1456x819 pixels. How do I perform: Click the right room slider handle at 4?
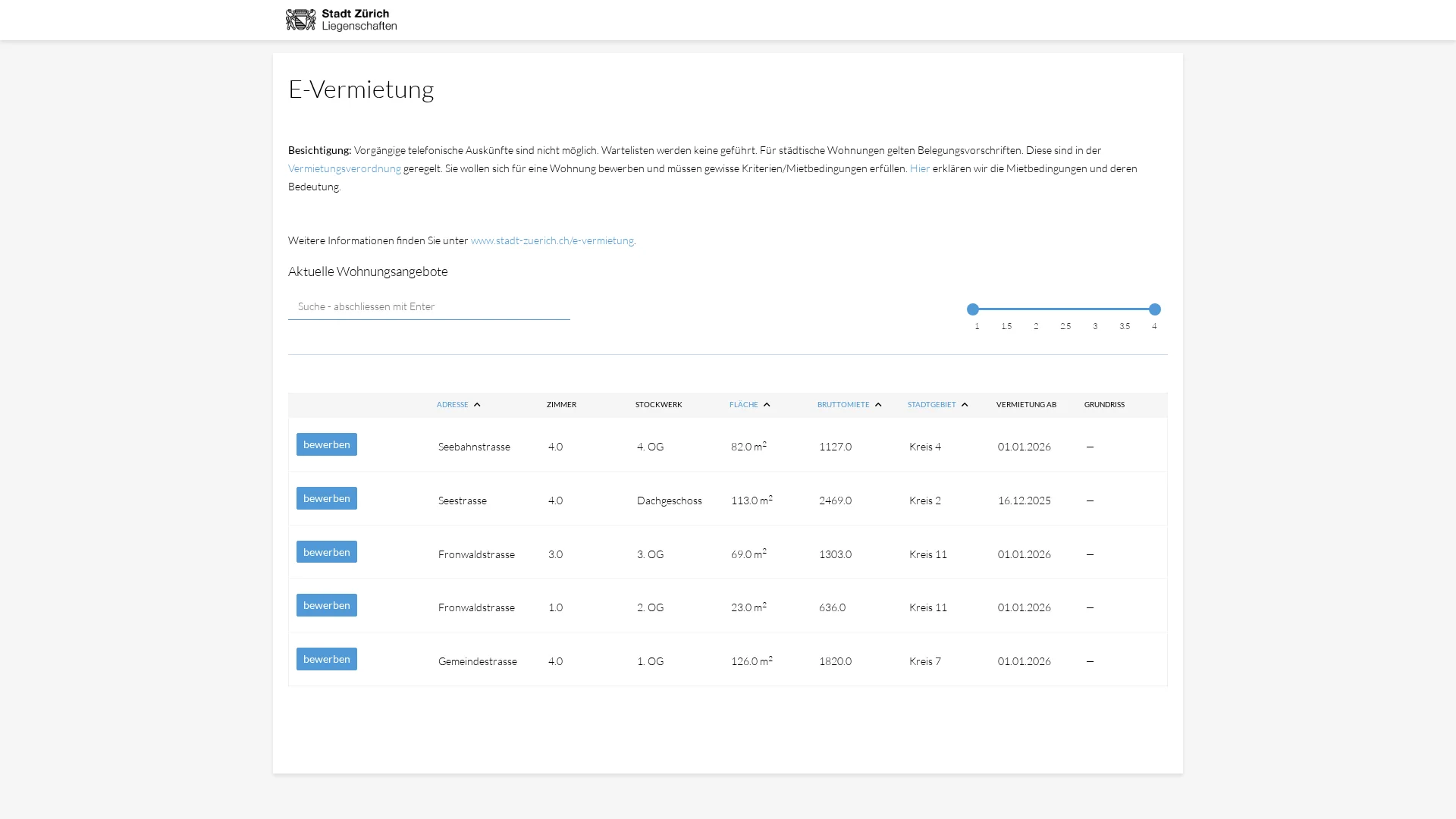coord(1154,309)
